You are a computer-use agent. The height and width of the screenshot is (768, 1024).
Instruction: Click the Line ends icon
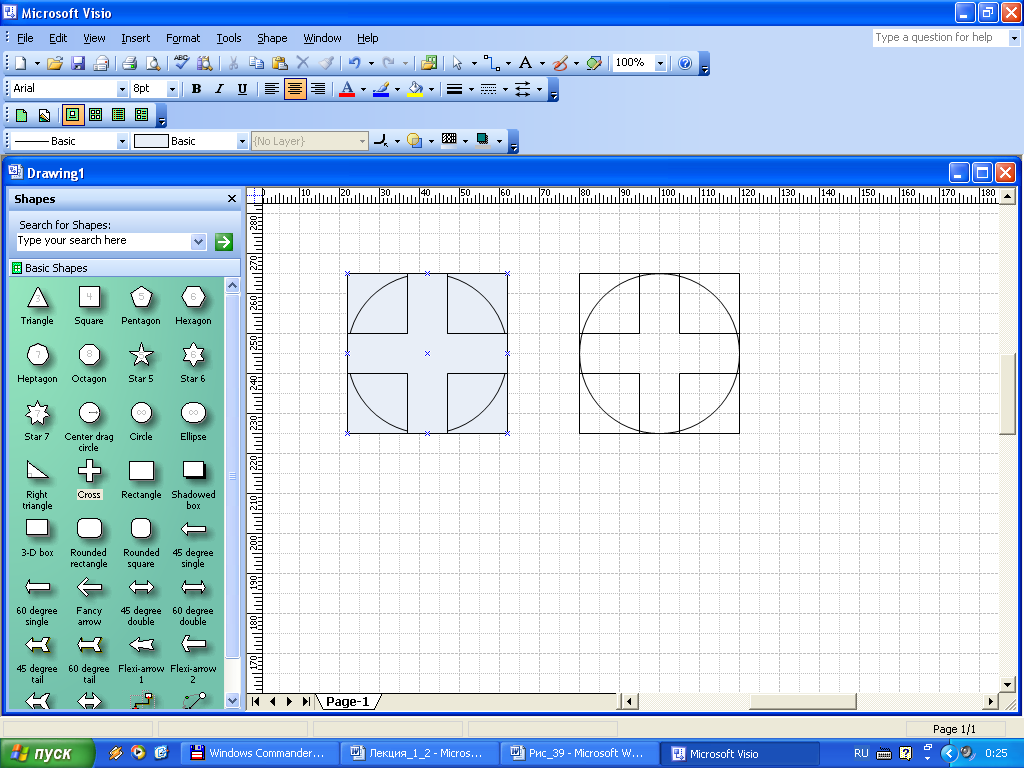[522, 89]
